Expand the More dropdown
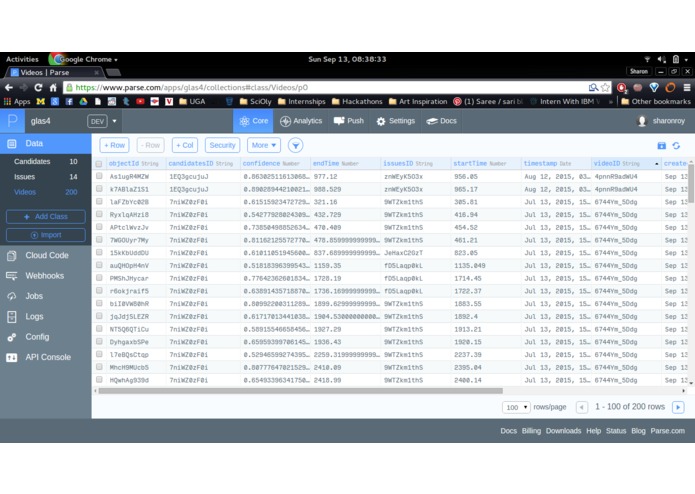This screenshot has width=695, height=494. [264, 145]
